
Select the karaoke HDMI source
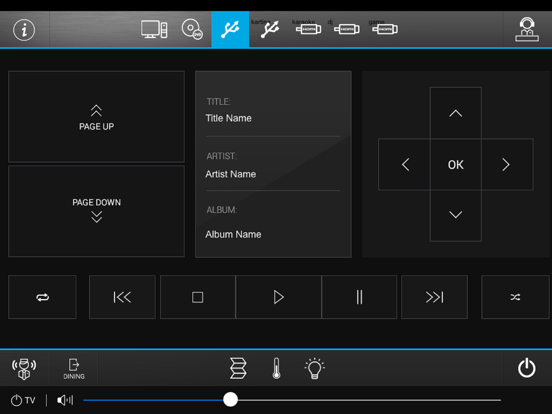tap(308, 29)
